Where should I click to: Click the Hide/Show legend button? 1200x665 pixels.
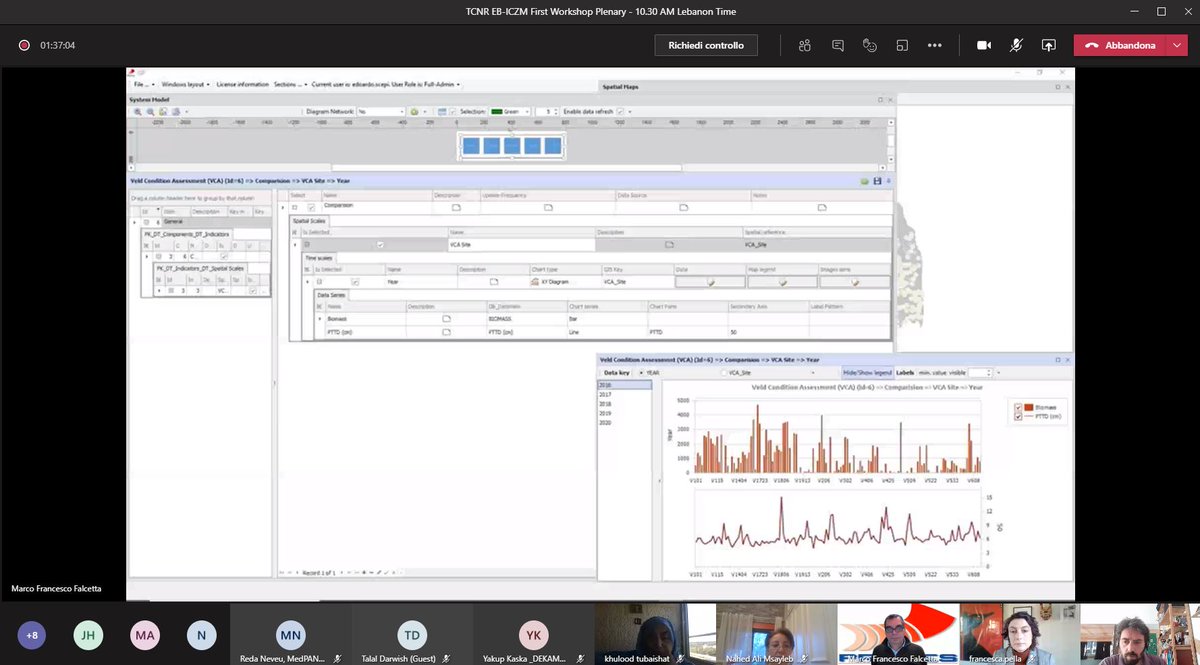[867, 372]
